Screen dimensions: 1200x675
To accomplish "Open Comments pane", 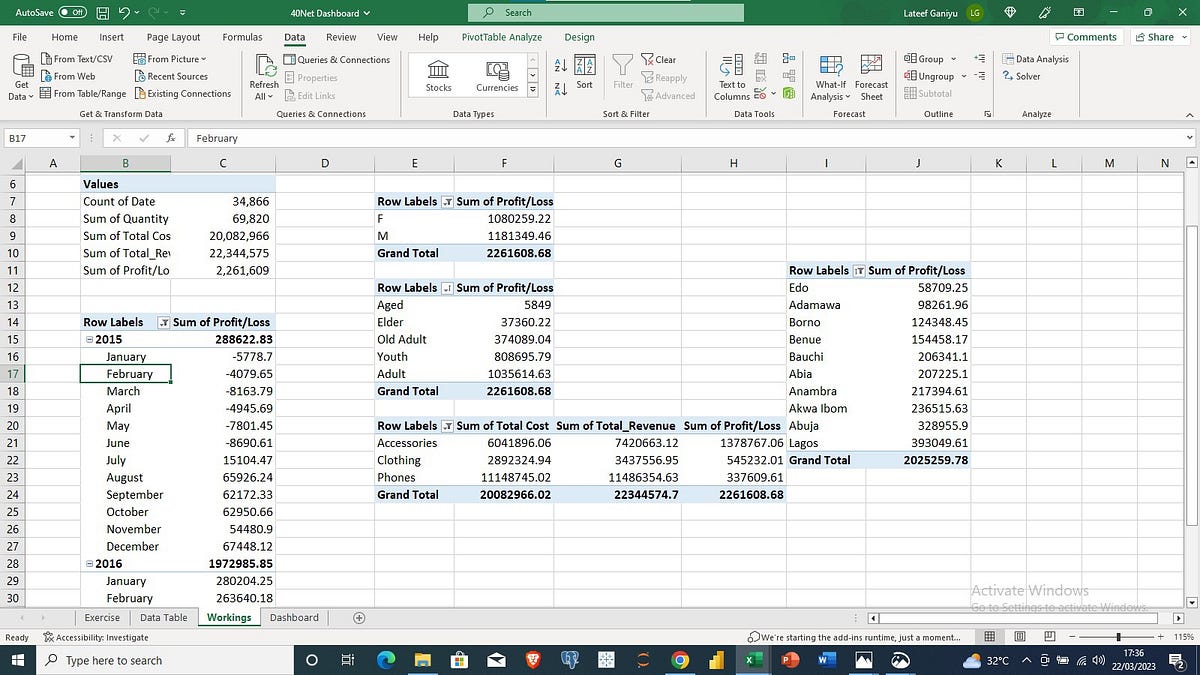I will (1086, 36).
